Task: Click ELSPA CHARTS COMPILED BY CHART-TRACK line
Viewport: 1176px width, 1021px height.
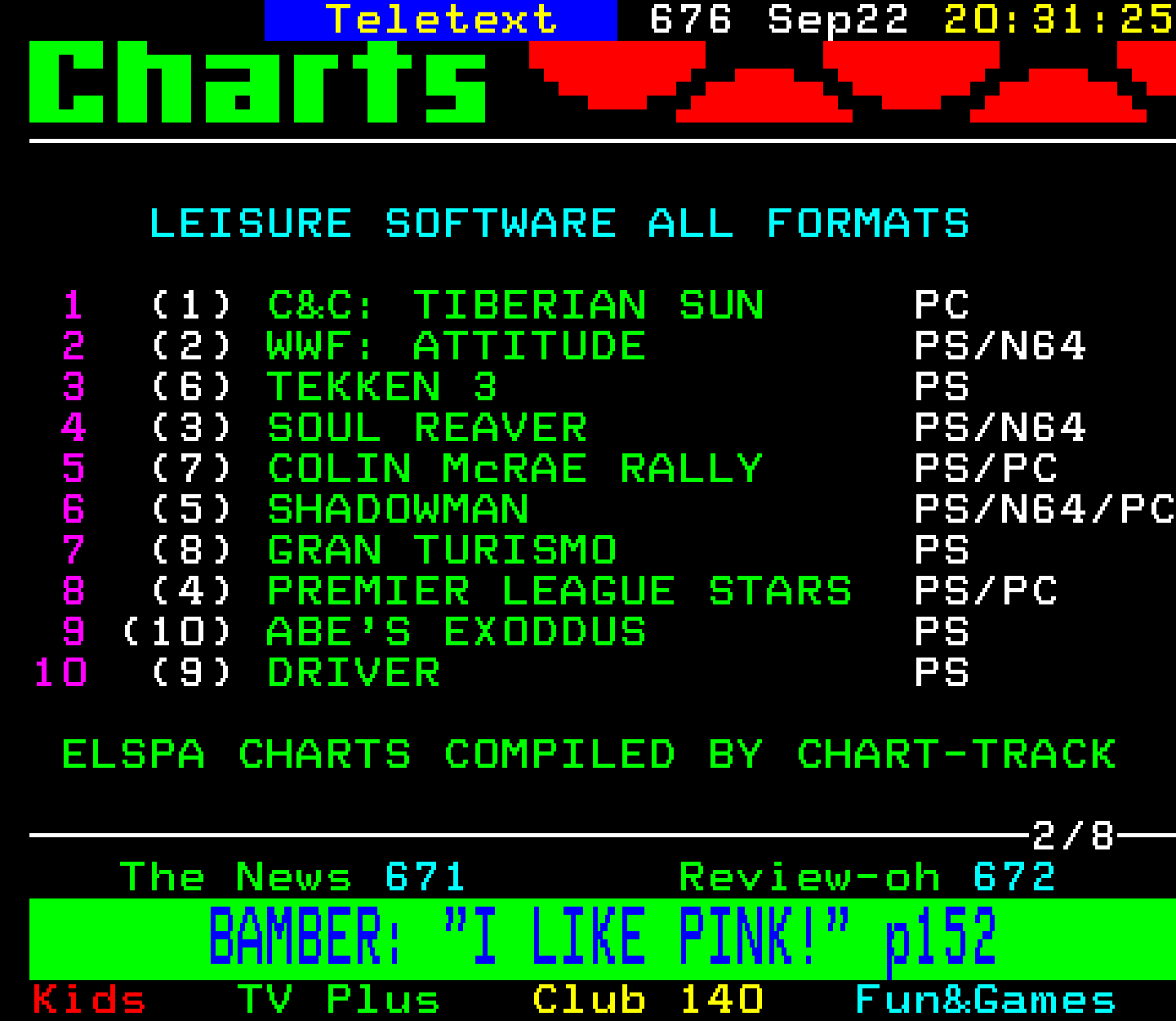Action: (589, 754)
